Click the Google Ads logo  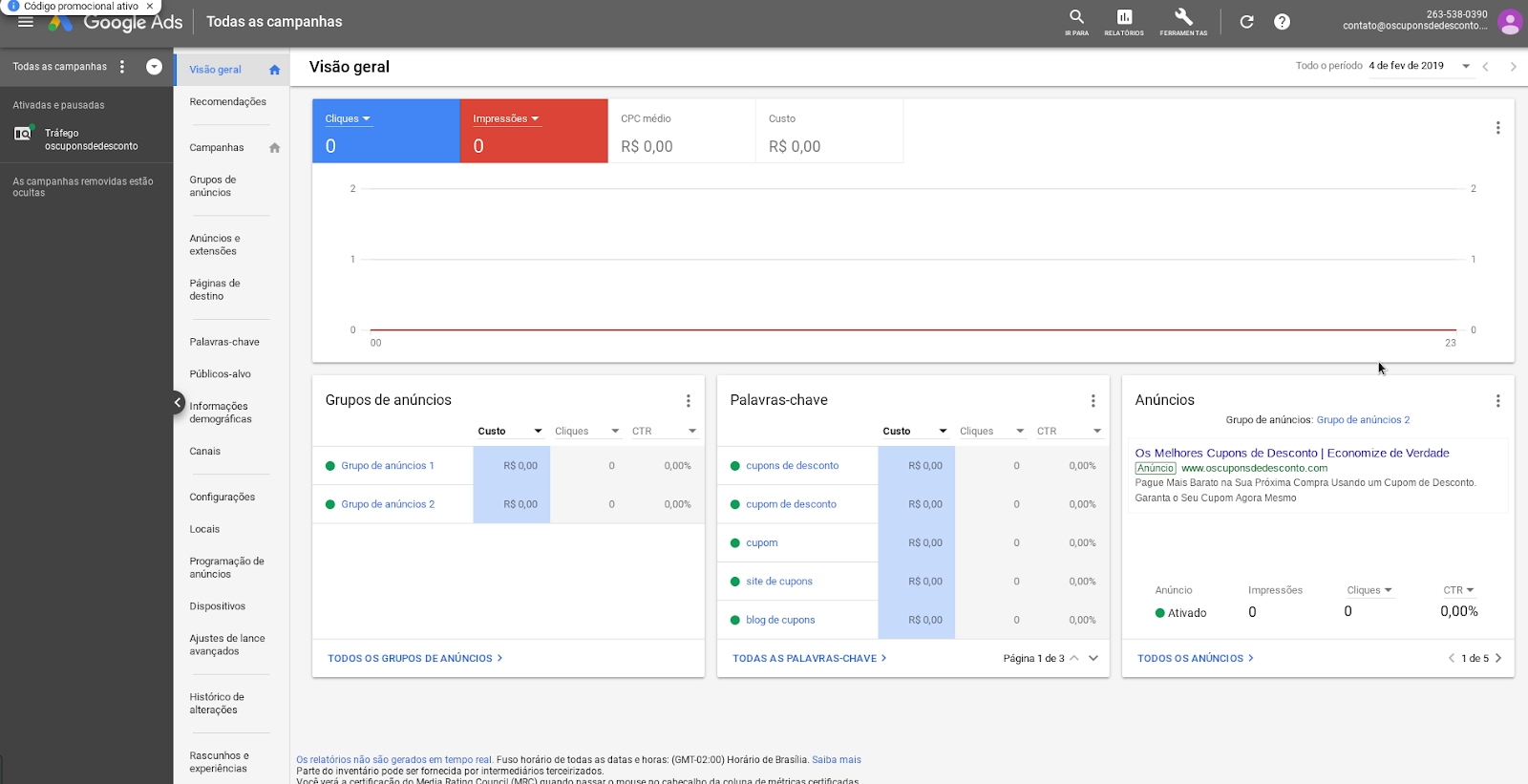pos(117,22)
